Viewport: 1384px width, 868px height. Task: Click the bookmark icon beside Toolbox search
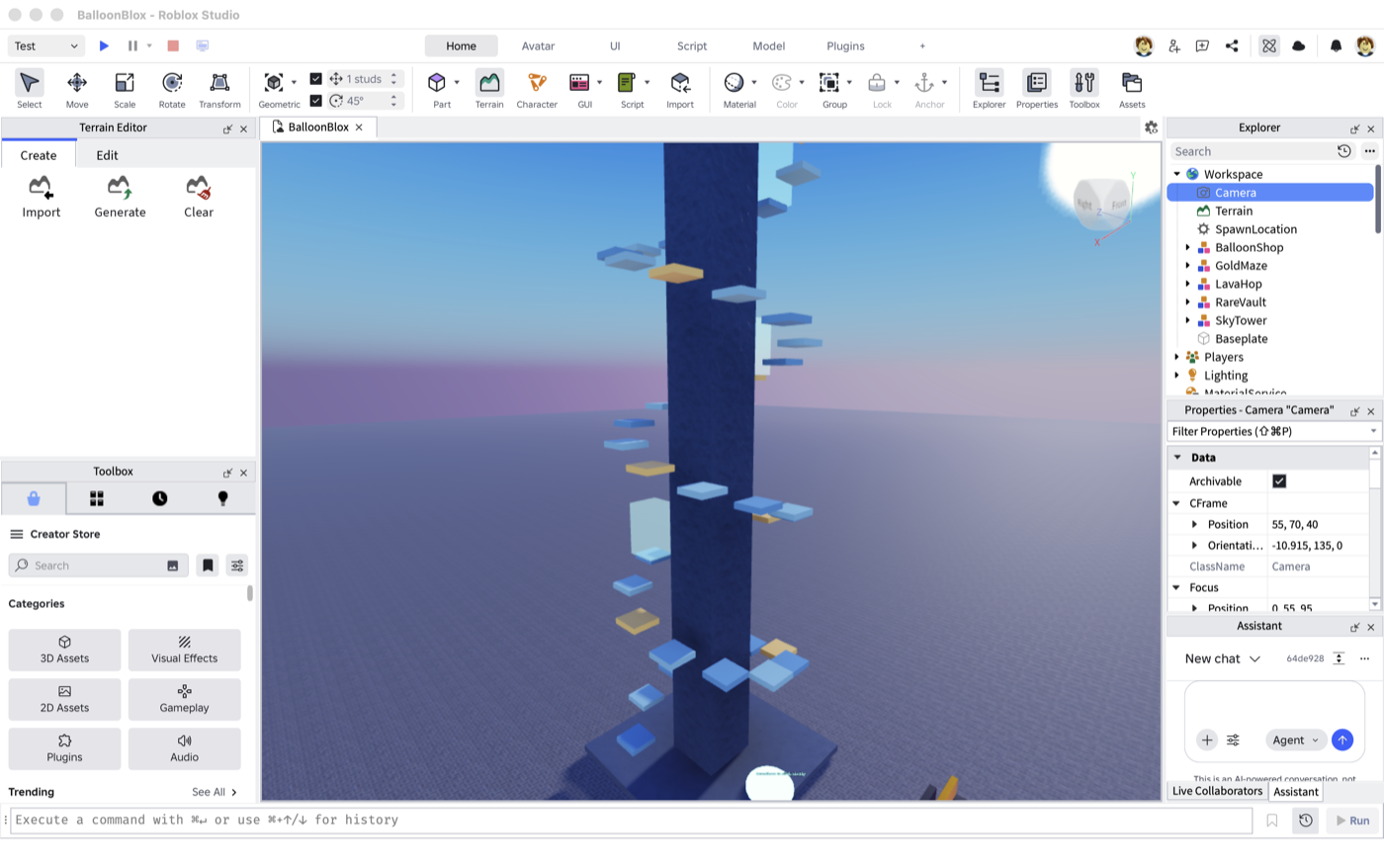[x=208, y=565]
